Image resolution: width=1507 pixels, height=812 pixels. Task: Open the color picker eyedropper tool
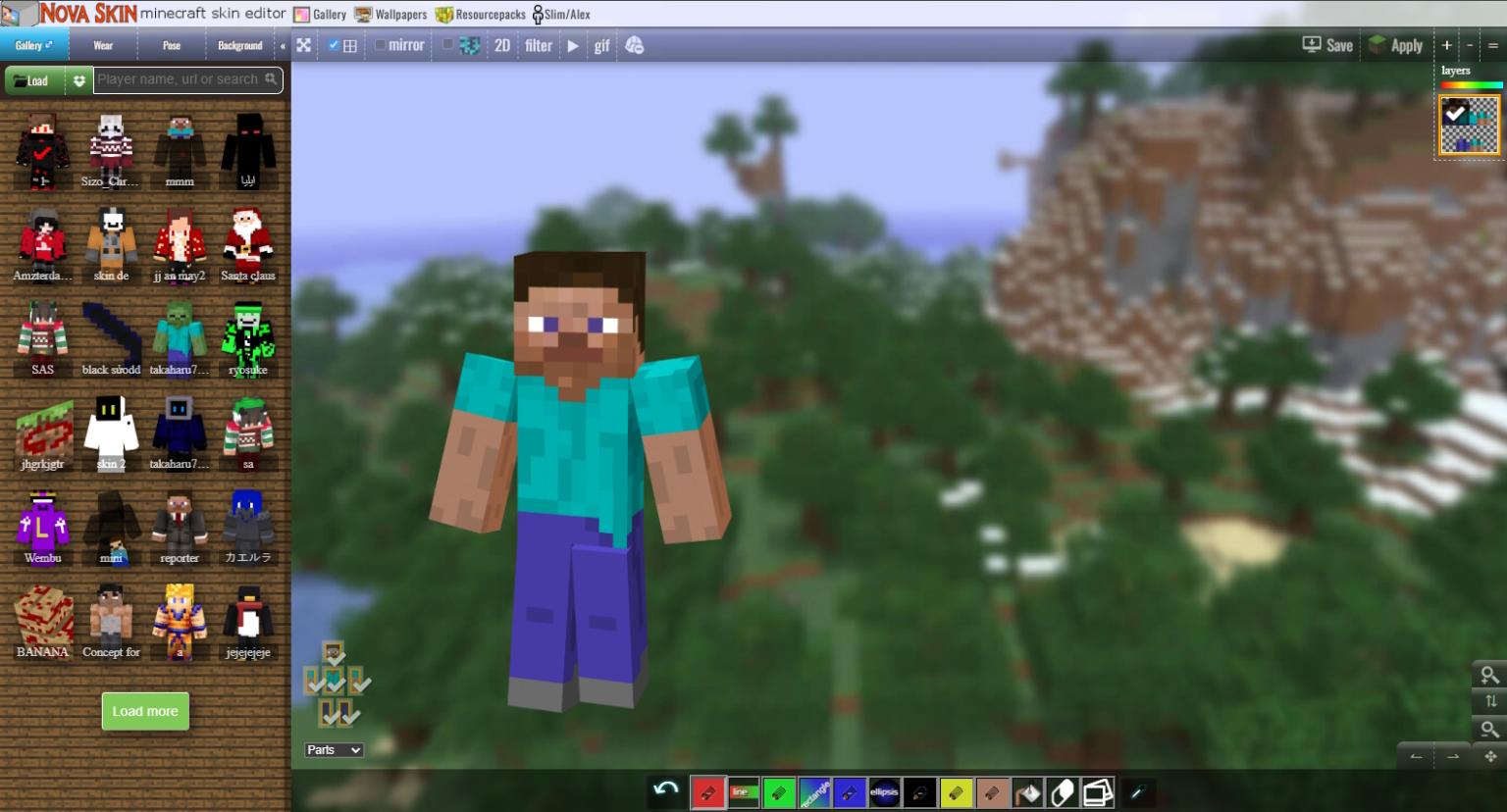tap(1136, 792)
